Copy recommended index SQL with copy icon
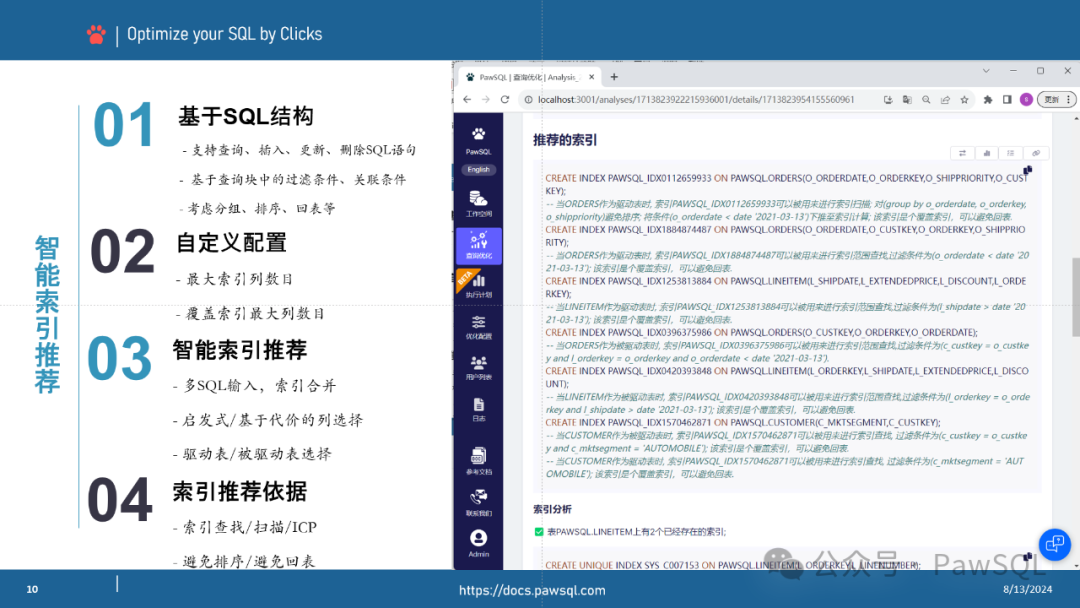1080x608 pixels. tap(1028, 169)
